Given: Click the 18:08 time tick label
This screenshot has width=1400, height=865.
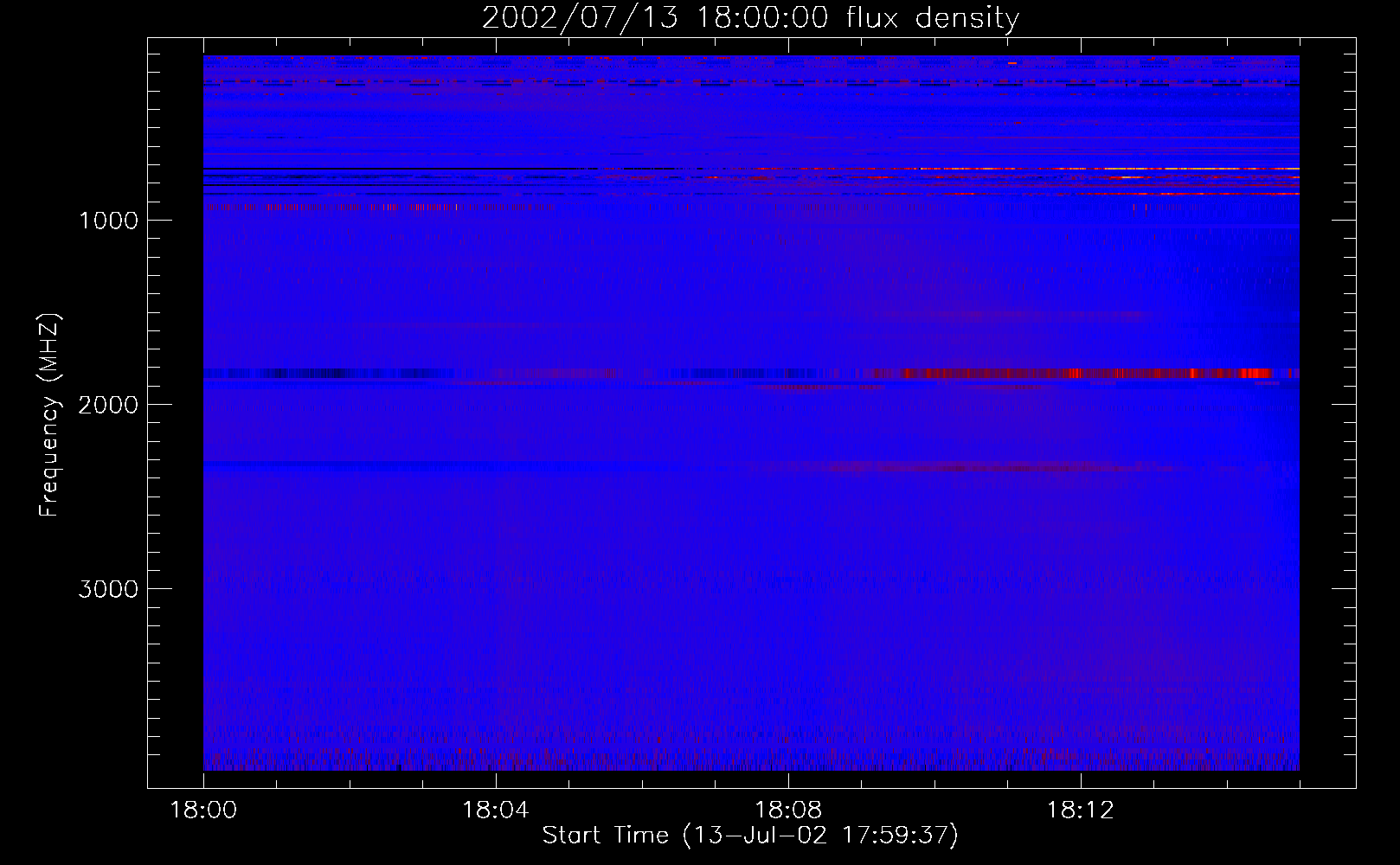Looking at the screenshot, I should pyautogui.click(x=788, y=811).
